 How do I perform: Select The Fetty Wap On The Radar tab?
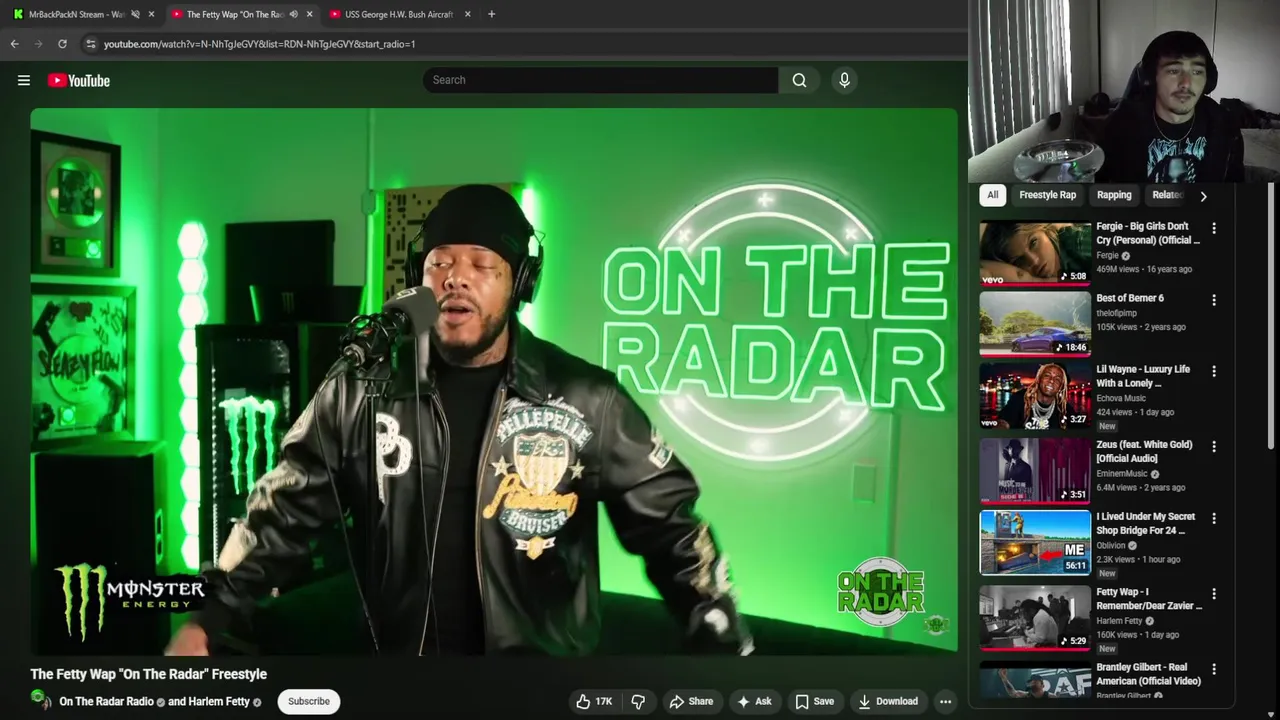tap(235, 14)
